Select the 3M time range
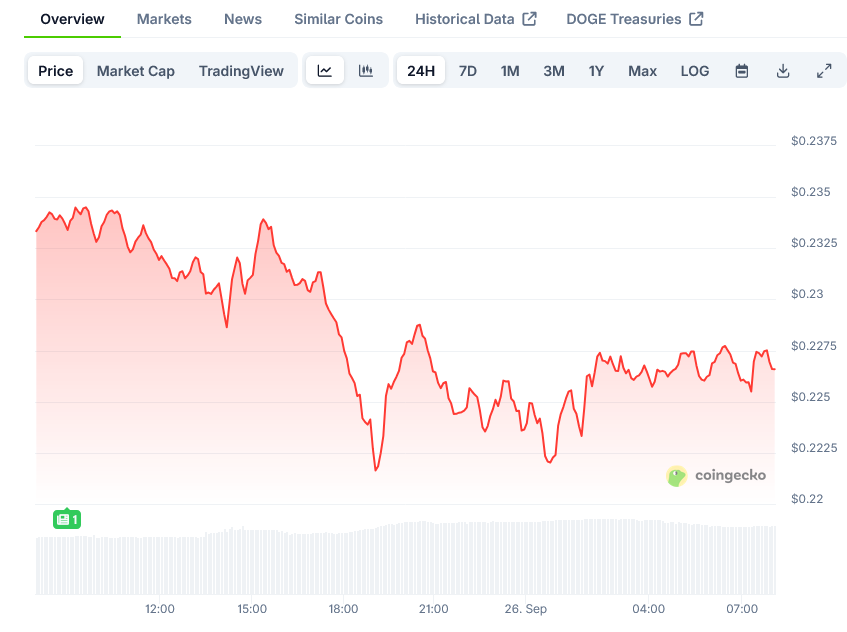This screenshot has height=632, width=847. coord(554,71)
